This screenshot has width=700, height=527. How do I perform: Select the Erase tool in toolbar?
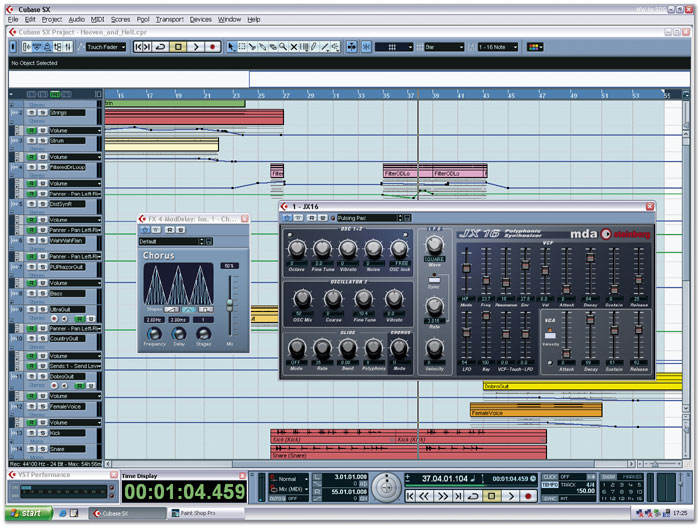(273, 47)
